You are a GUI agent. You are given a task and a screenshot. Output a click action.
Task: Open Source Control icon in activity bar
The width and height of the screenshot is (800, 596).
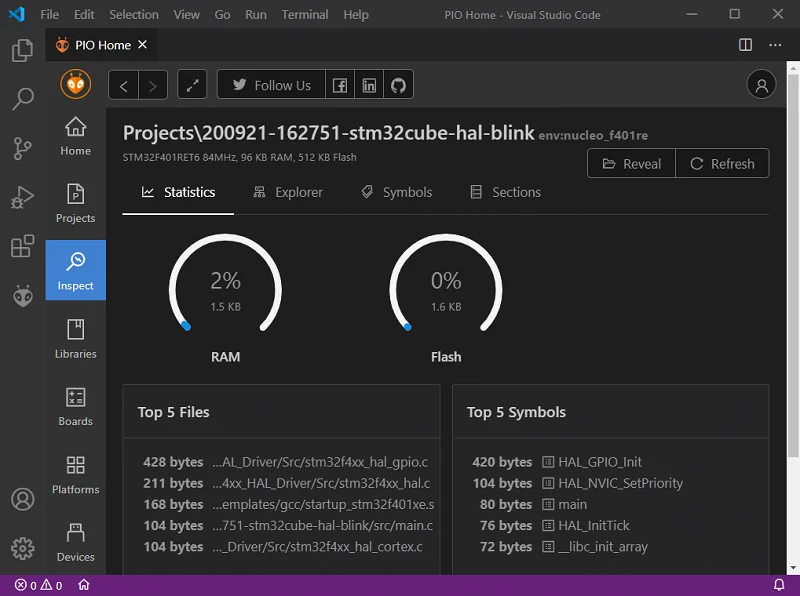[22, 148]
